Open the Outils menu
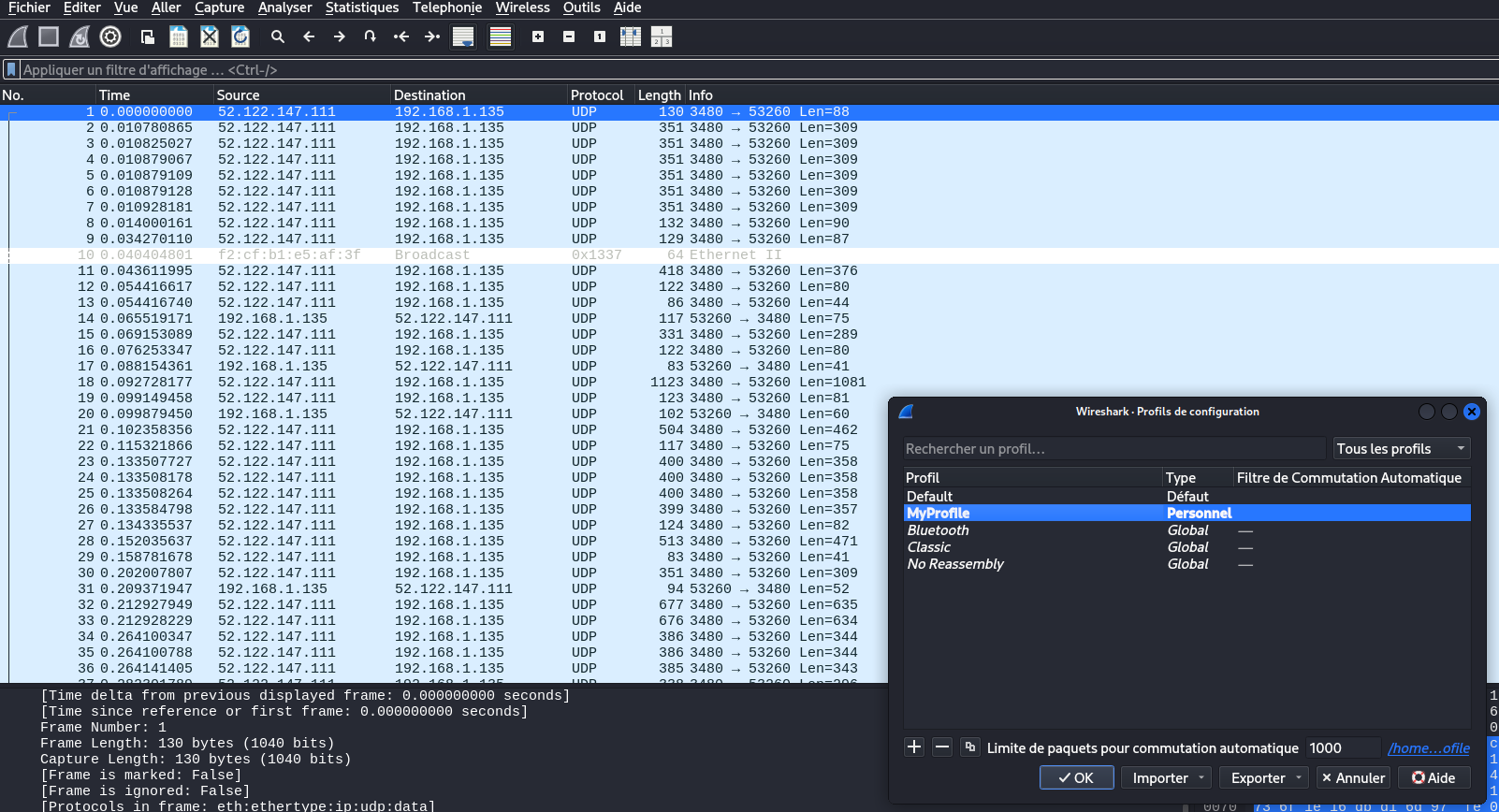This screenshot has height=812, width=1499. coord(582,7)
